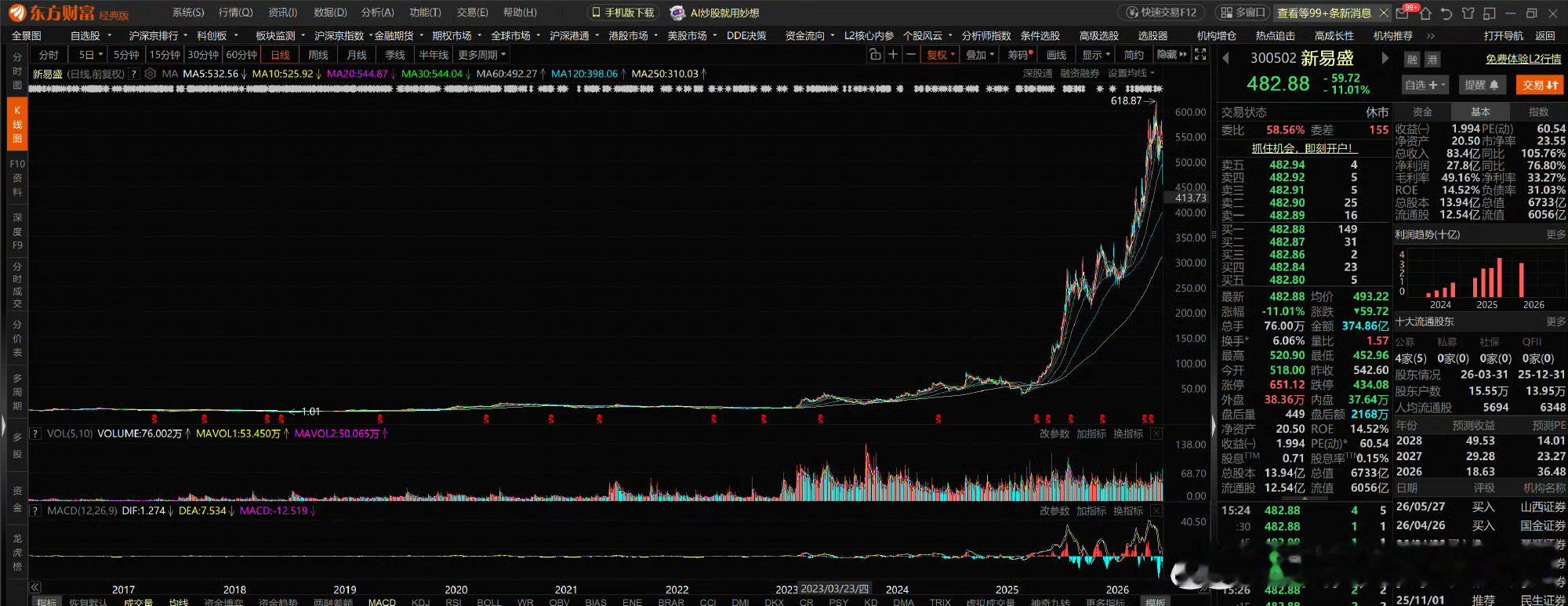Click the question mark help beside 日线,前复权
The image size is (1568, 606).
pos(134,74)
